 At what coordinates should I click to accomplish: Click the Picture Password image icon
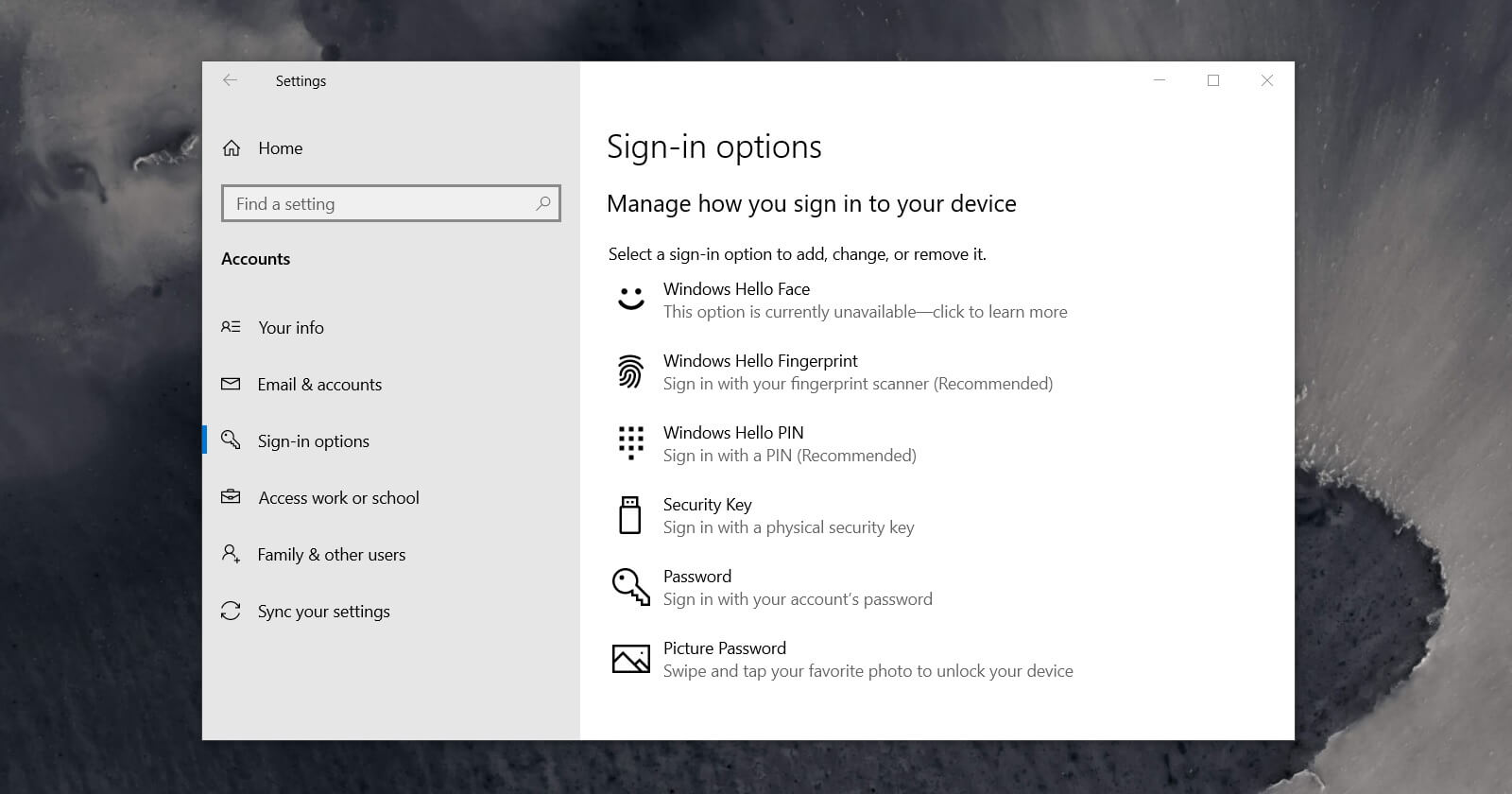coord(630,659)
